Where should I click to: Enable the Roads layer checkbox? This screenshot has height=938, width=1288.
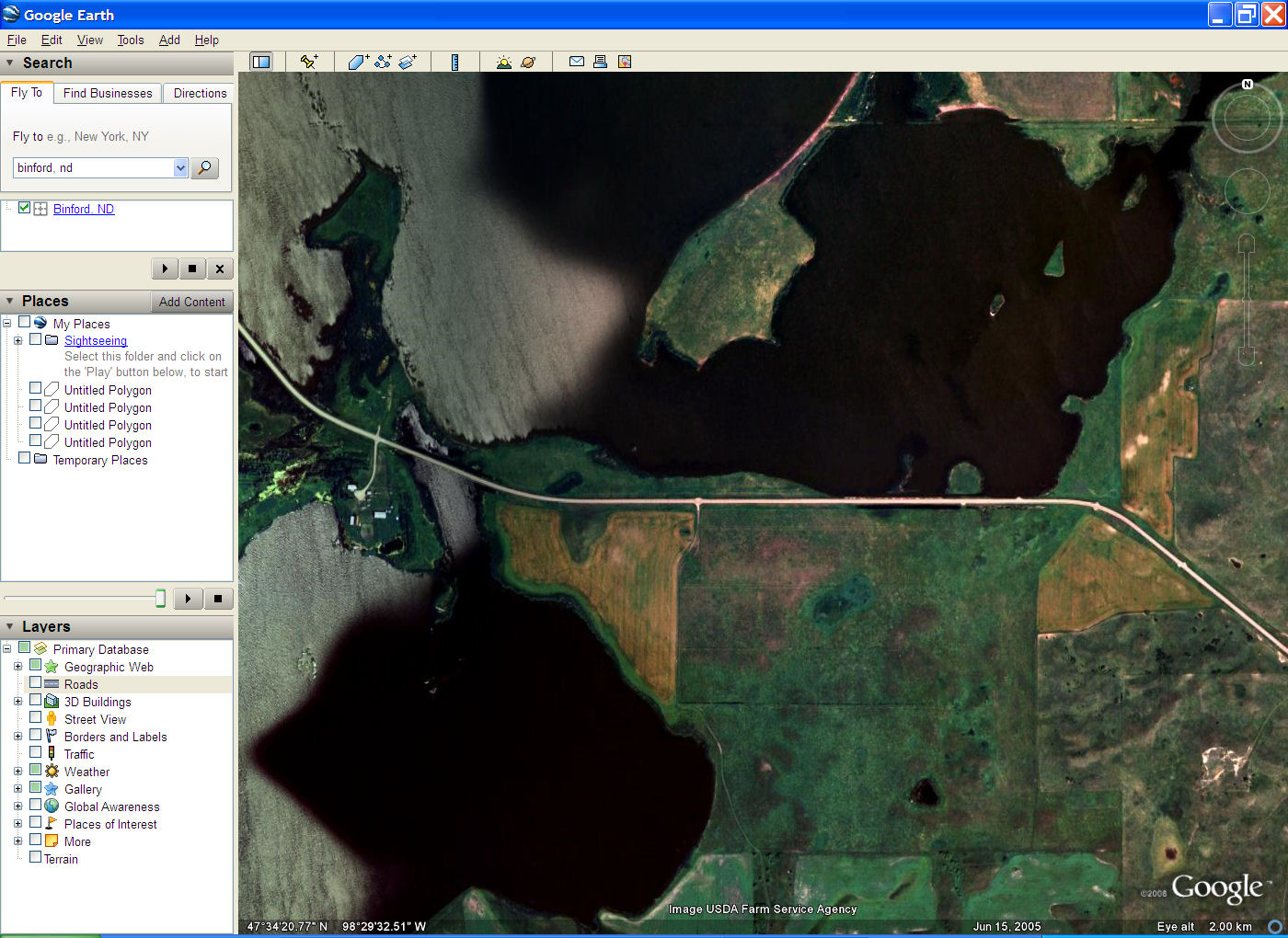(35, 683)
